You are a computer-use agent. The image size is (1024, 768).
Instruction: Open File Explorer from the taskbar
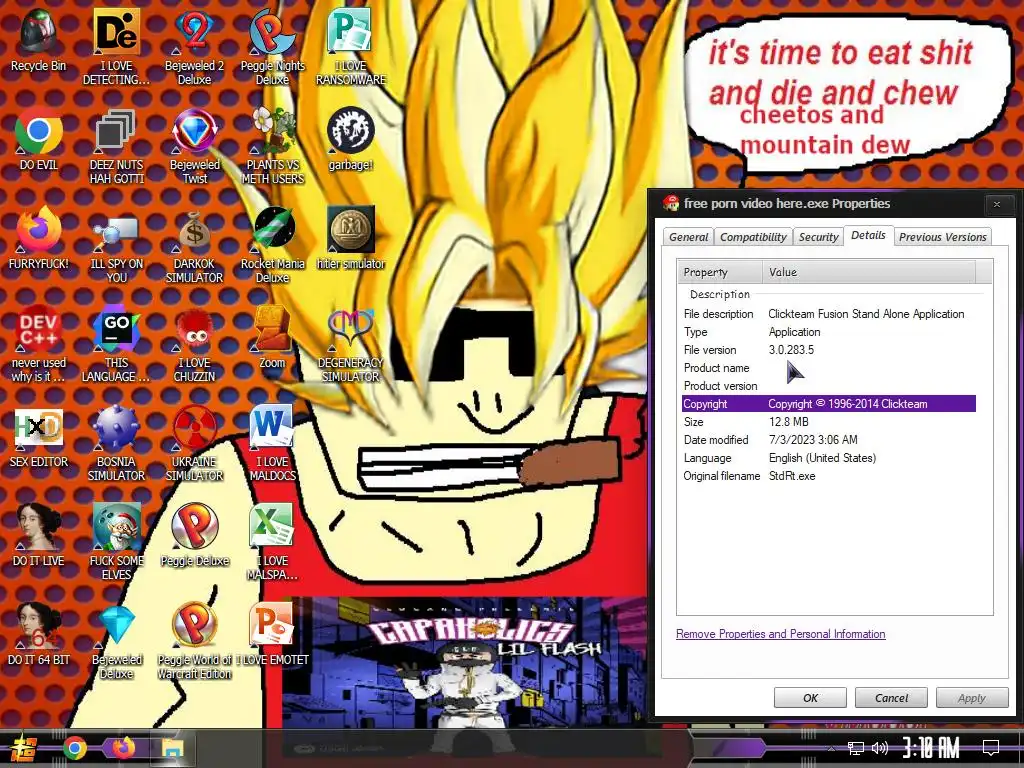pyautogui.click(x=172, y=748)
